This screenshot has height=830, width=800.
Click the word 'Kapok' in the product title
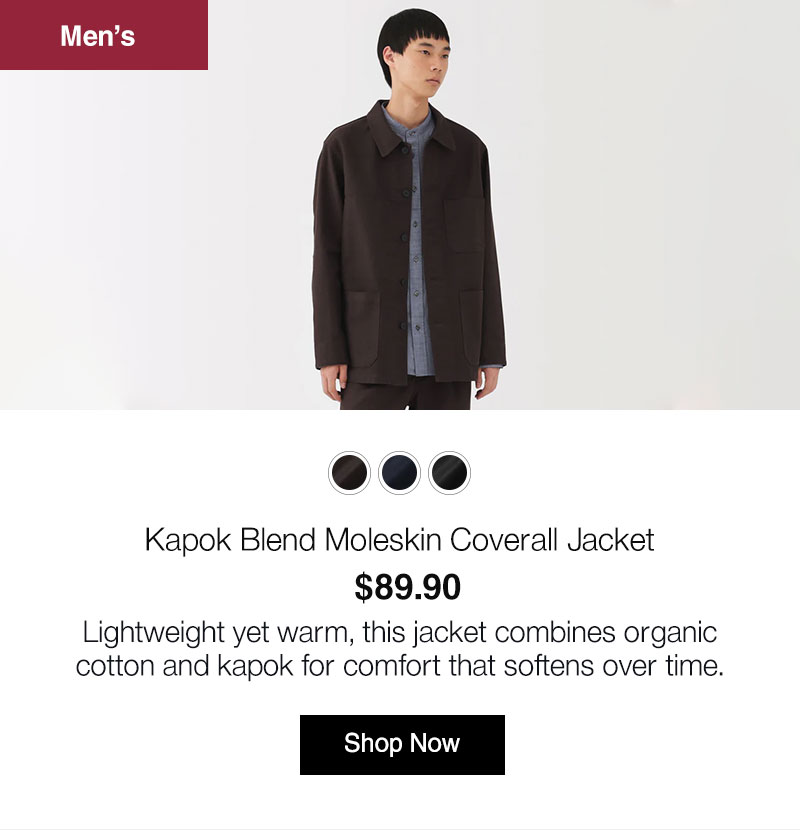tap(188, 542)
